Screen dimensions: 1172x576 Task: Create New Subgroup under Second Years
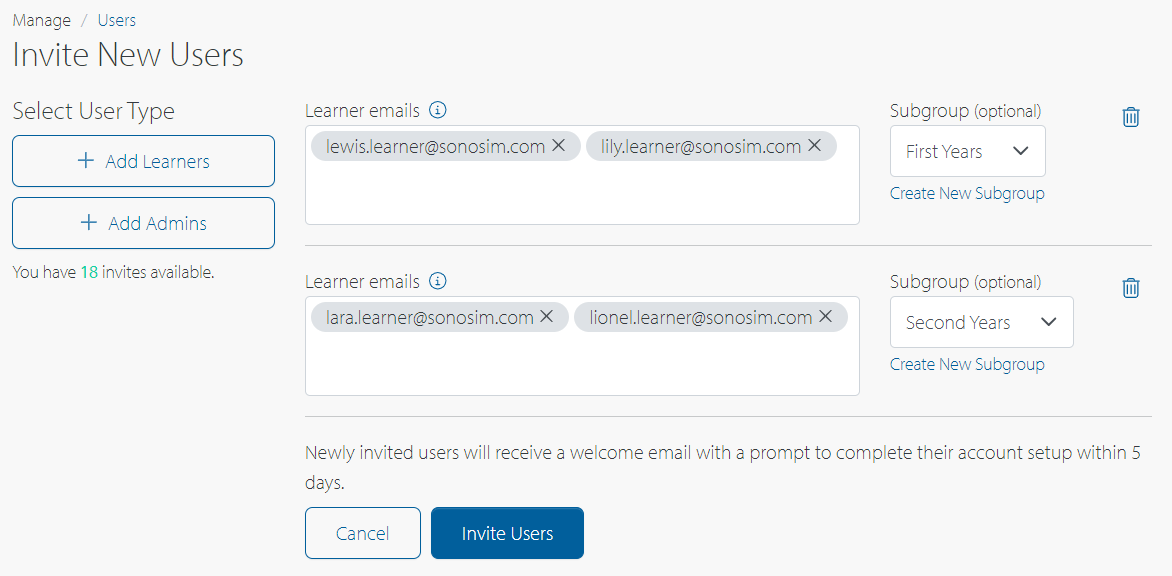click(x=967, y=365)
